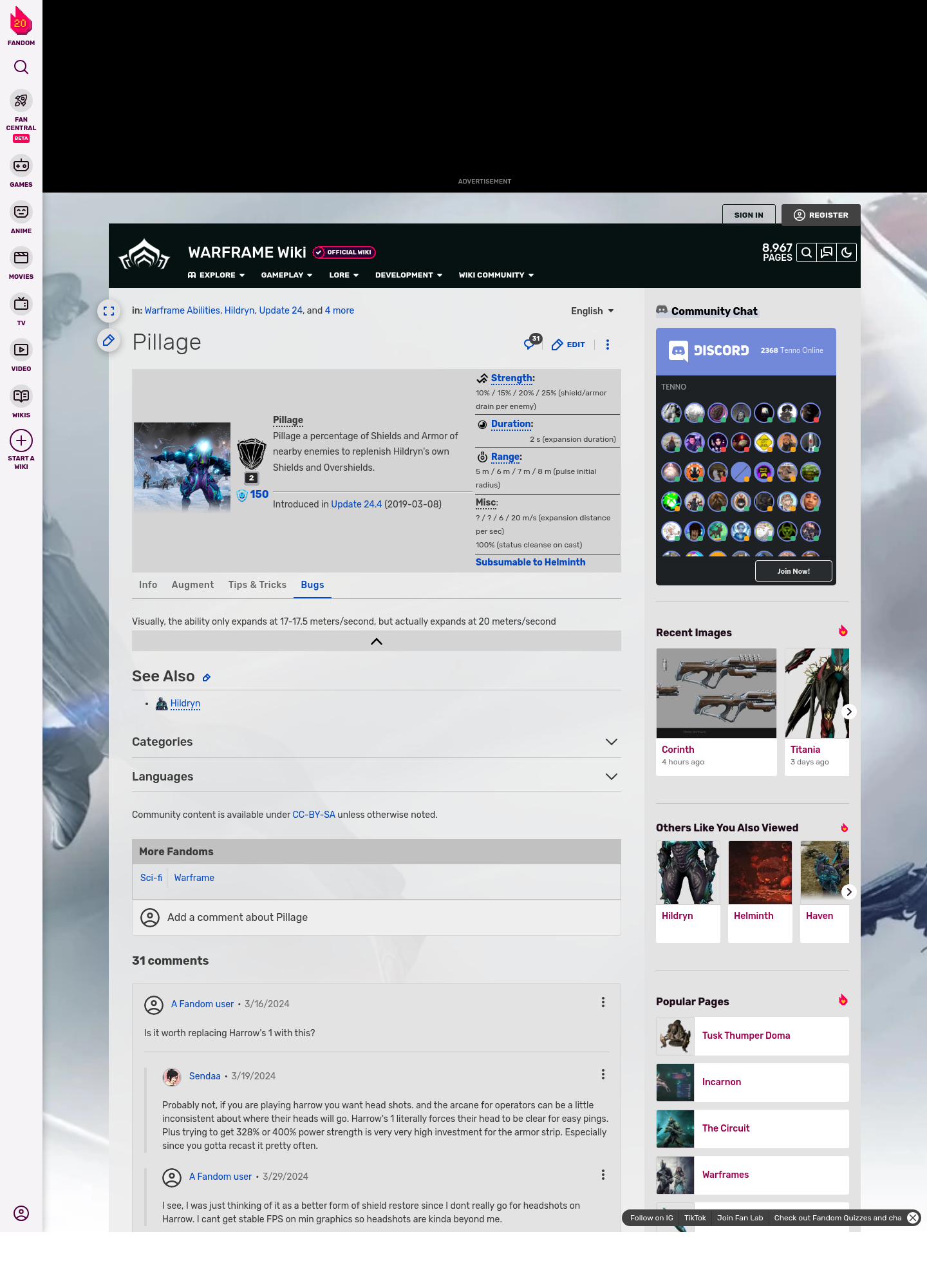The height and width of the screenshot is (1288, 927).
Task: Edit the See Also section
Action: (x=207, y=677)
